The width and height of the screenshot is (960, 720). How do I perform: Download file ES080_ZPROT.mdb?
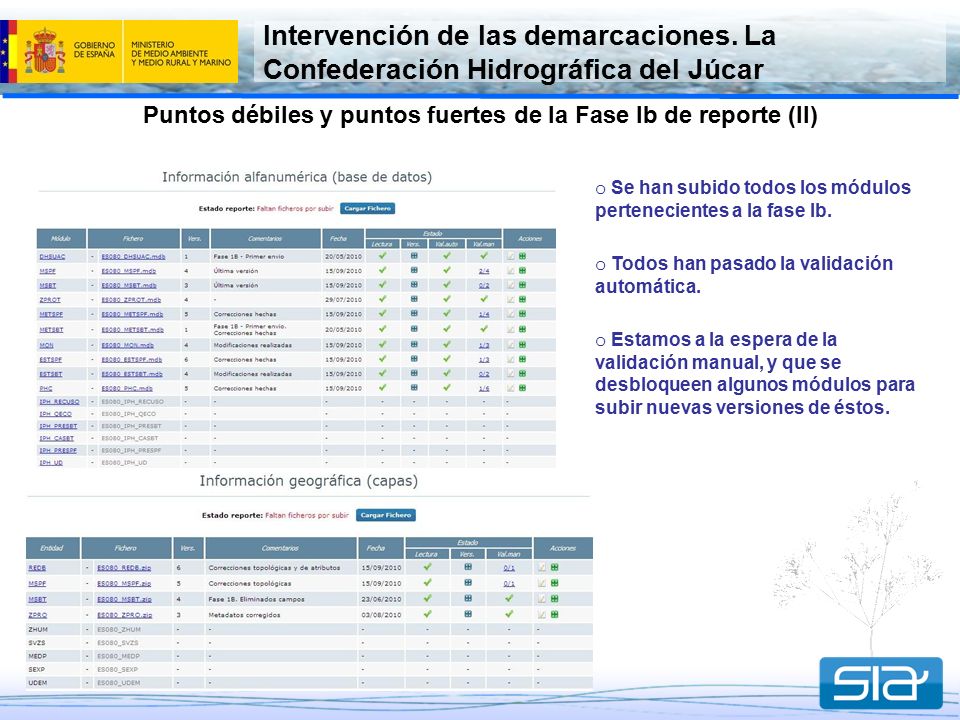tap(131, 300)
